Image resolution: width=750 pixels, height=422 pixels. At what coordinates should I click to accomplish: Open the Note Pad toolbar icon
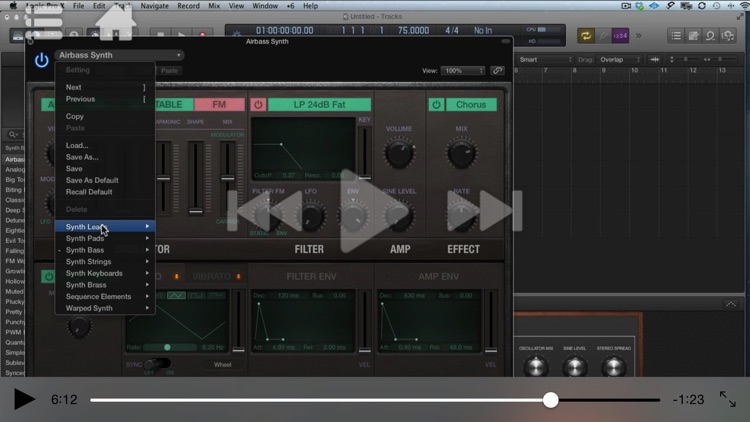tap(693, 36)
